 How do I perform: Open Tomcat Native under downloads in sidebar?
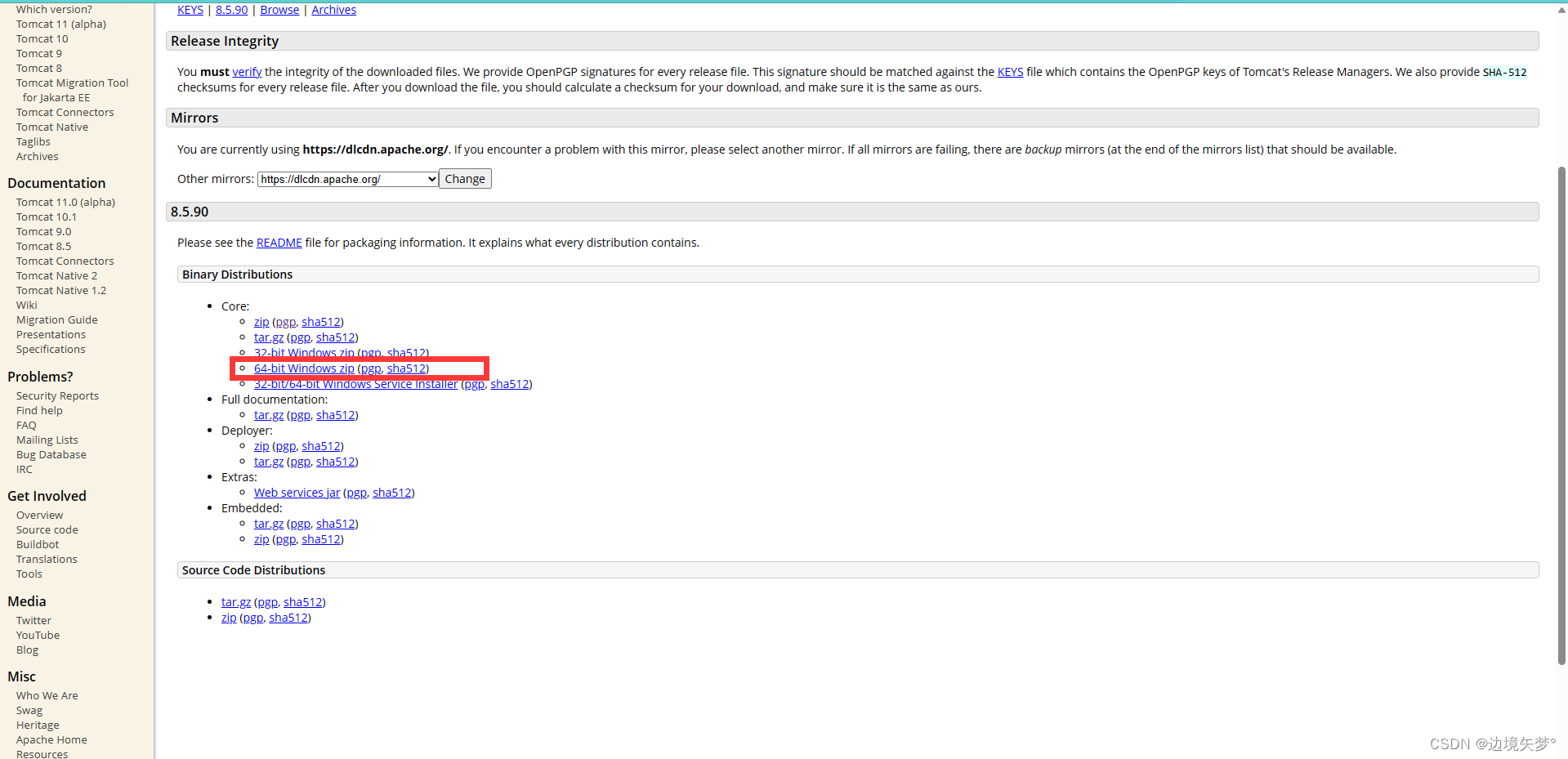(x=52, y=127)
